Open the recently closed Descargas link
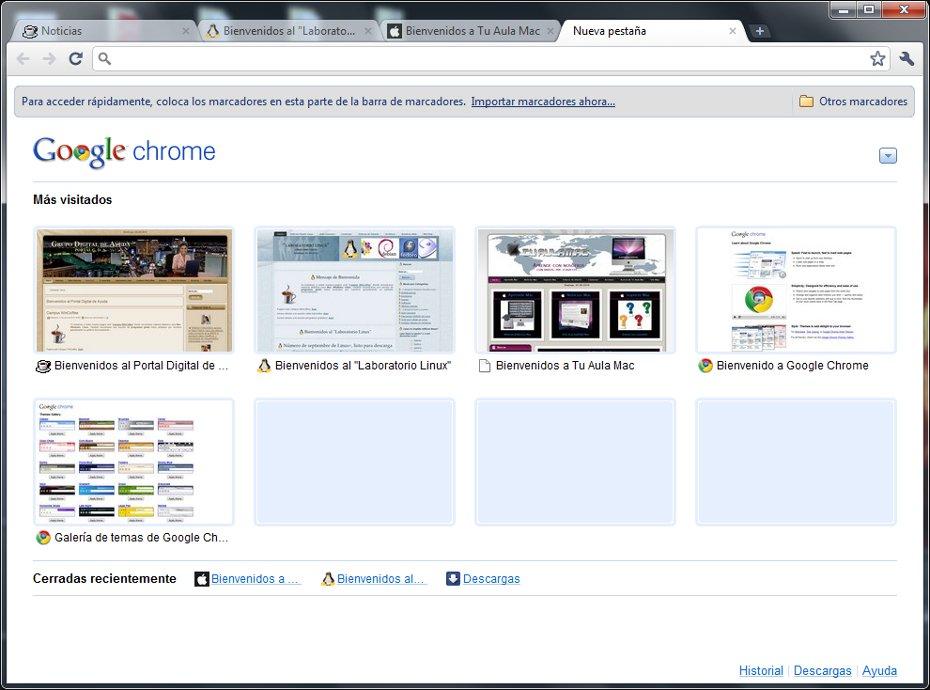 point(491,578)
